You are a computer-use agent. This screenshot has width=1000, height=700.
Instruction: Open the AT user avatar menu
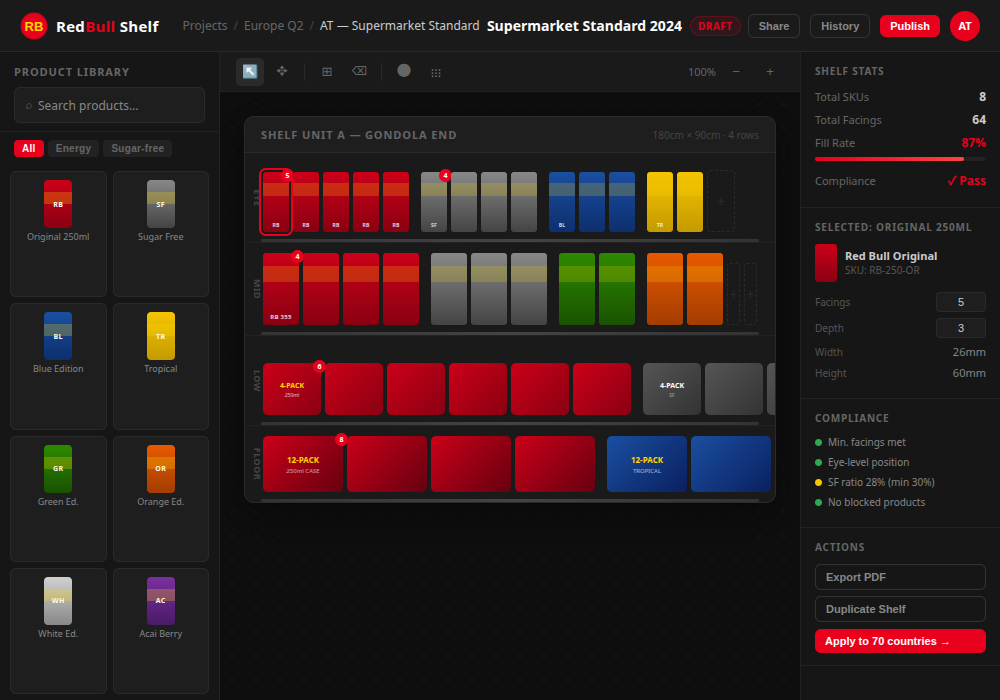[x=965, y=26]
